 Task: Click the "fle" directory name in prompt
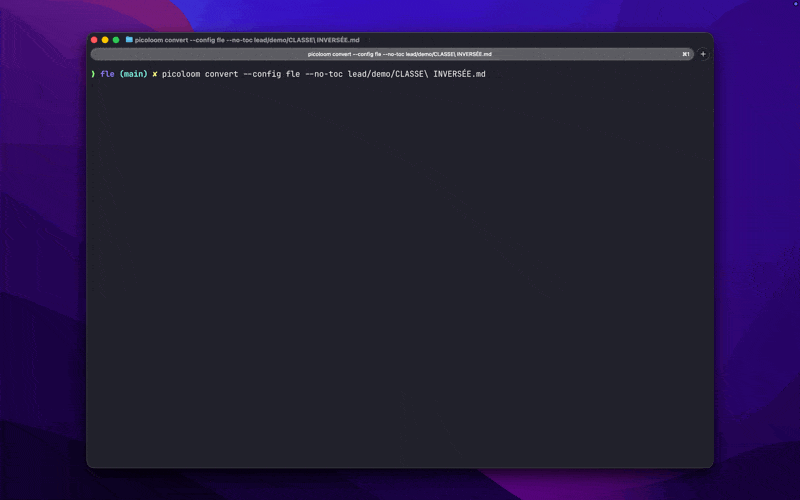(107, 74)
